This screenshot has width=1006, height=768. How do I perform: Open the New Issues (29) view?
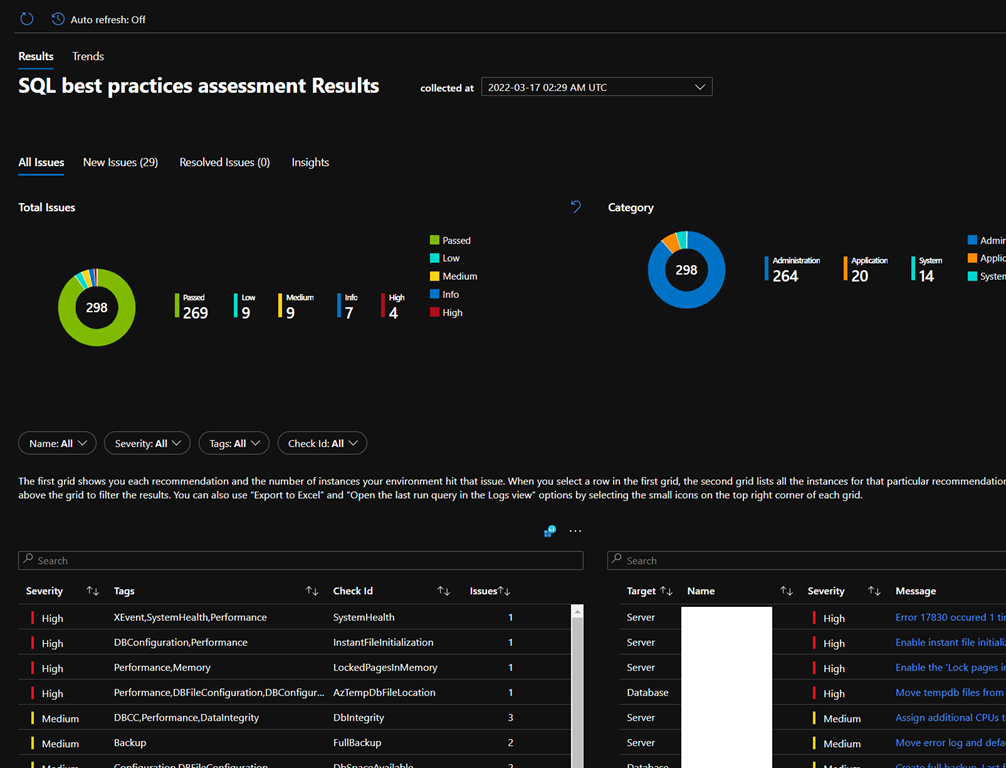pyautogui.click(x=120, y=162)
